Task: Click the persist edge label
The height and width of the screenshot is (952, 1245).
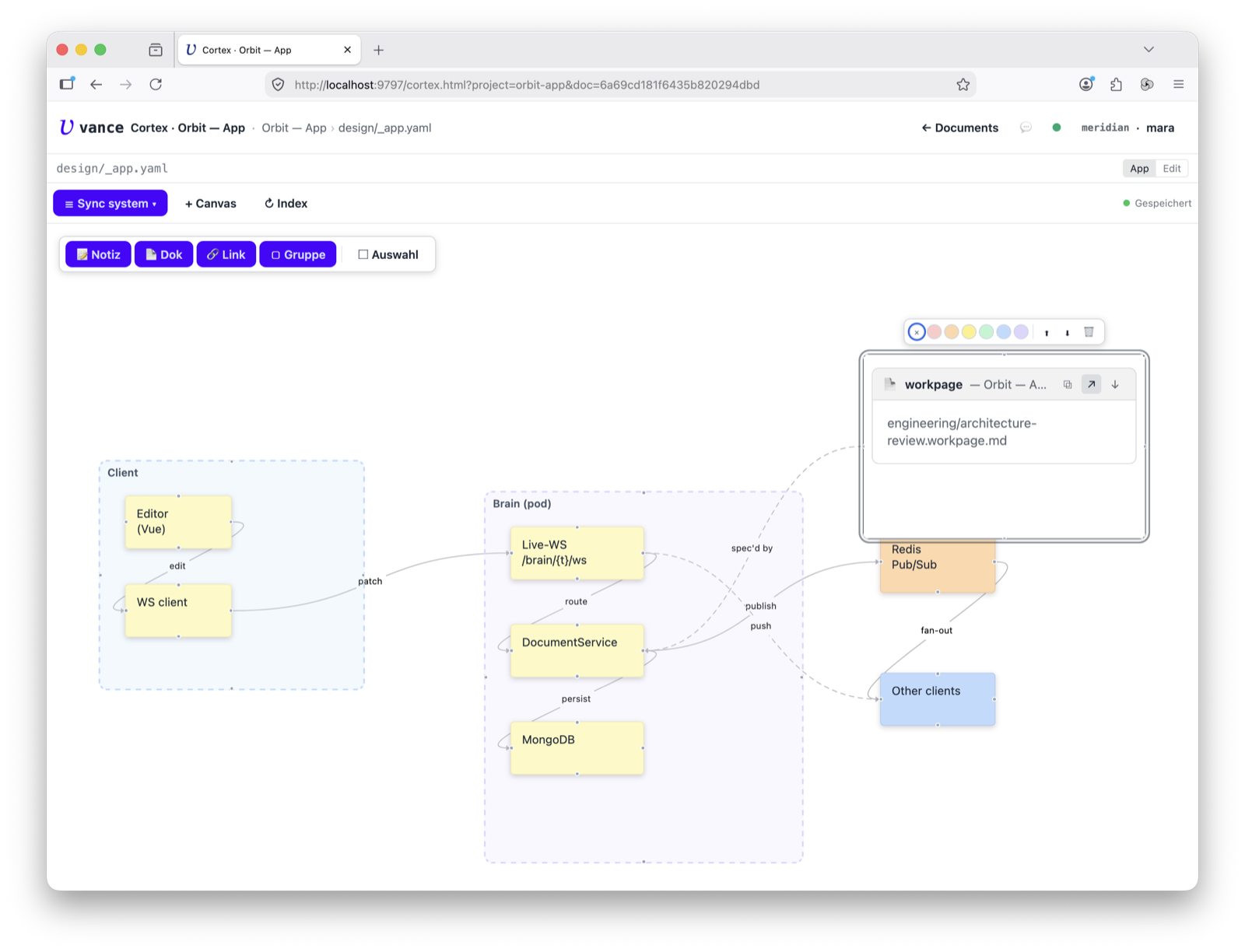Action: point(577,698)
